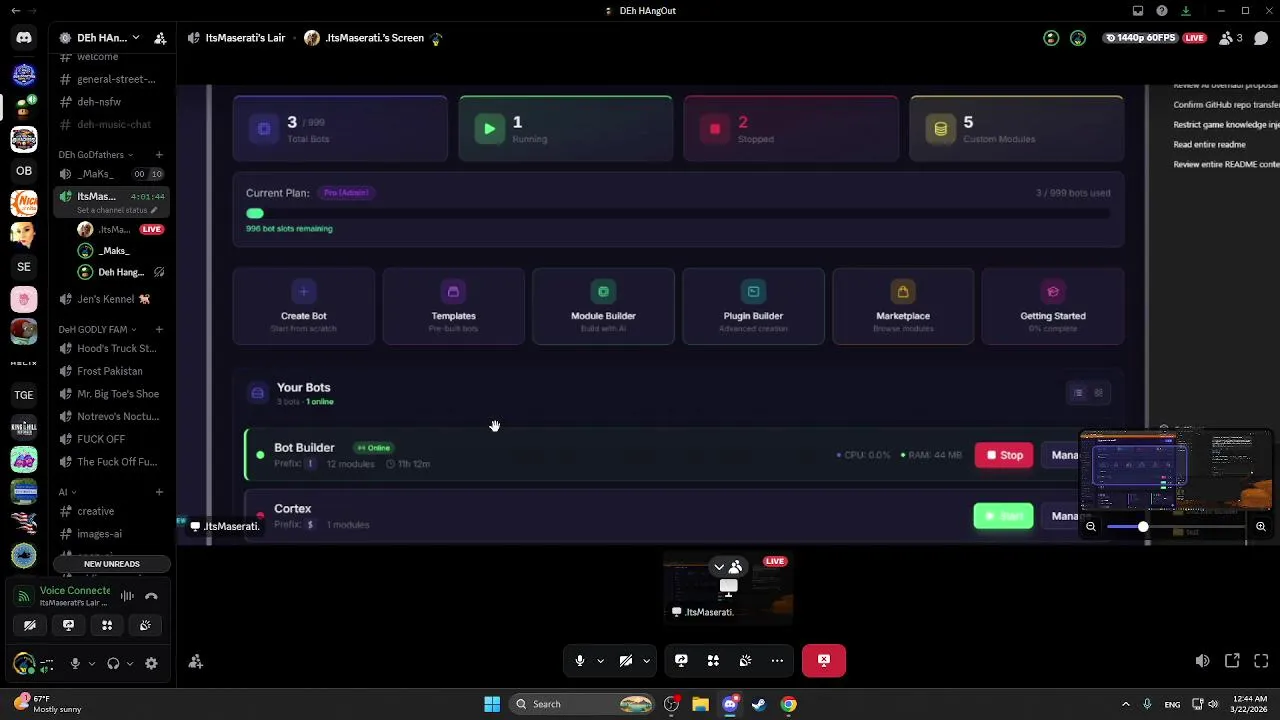Open Discord direct messages home icon
The width and height of the screenshot is (1280, 720).
click(x=24, y=38)
